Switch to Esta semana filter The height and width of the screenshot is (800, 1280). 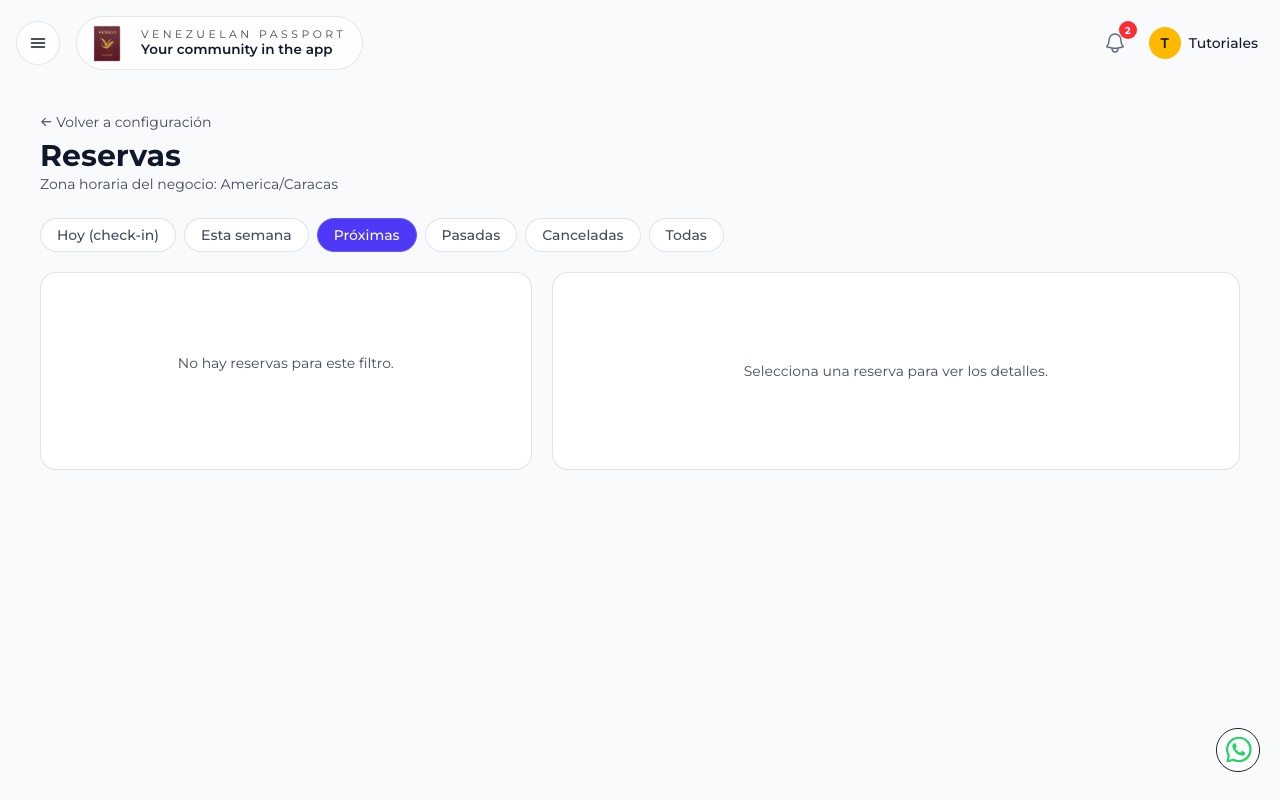point(246,235)
